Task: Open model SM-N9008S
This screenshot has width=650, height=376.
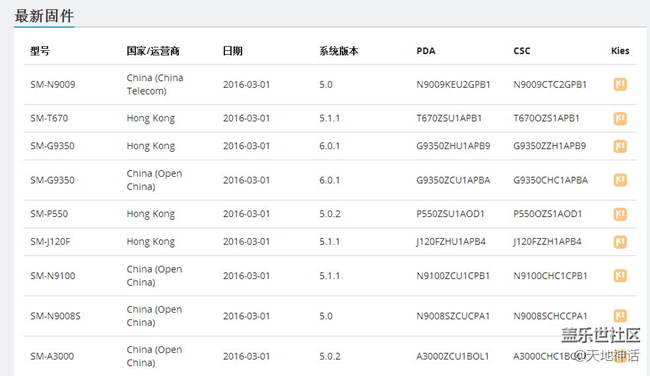Action: [55, 316]
